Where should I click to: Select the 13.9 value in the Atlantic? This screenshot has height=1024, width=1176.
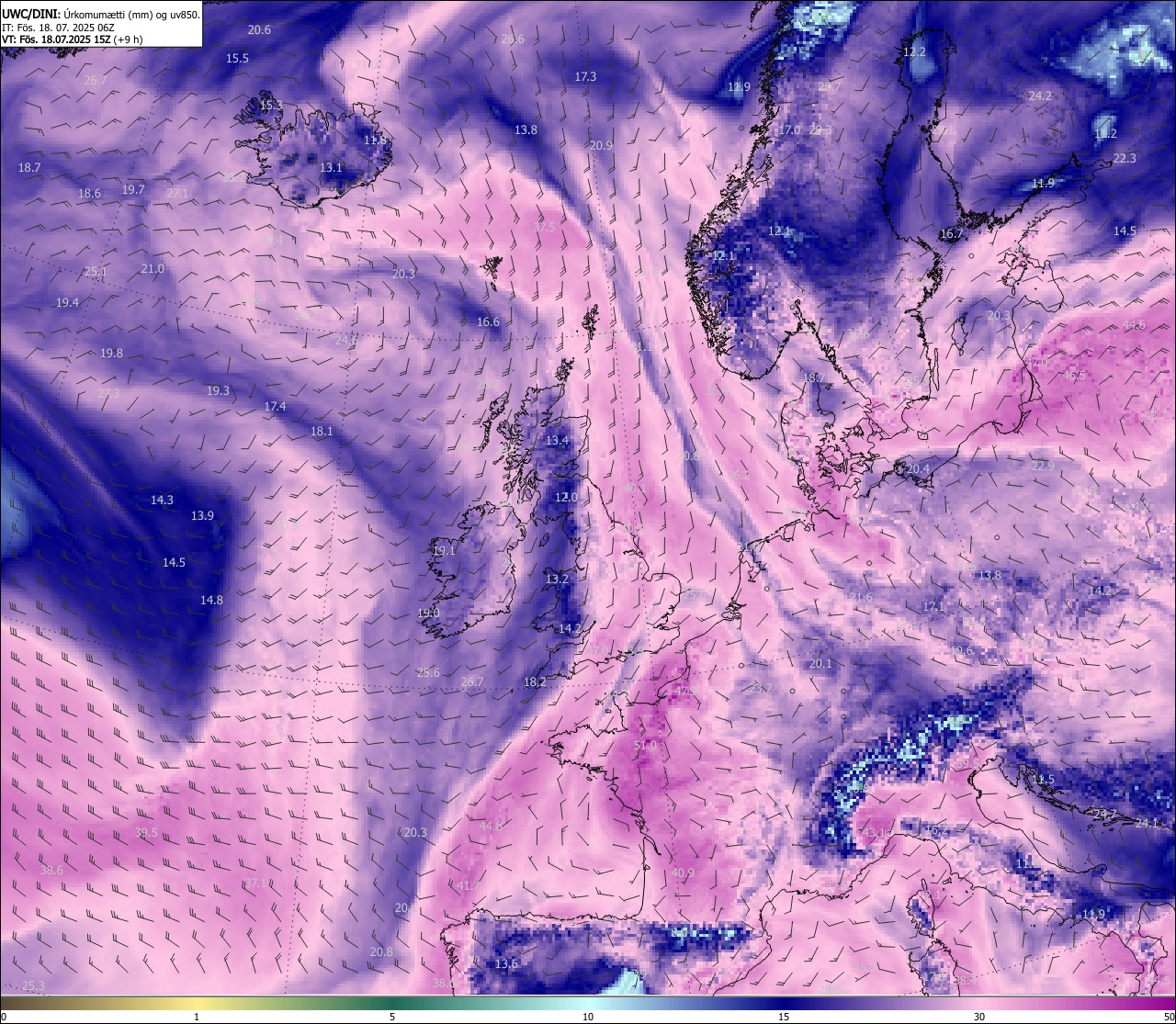click(202, 515)
